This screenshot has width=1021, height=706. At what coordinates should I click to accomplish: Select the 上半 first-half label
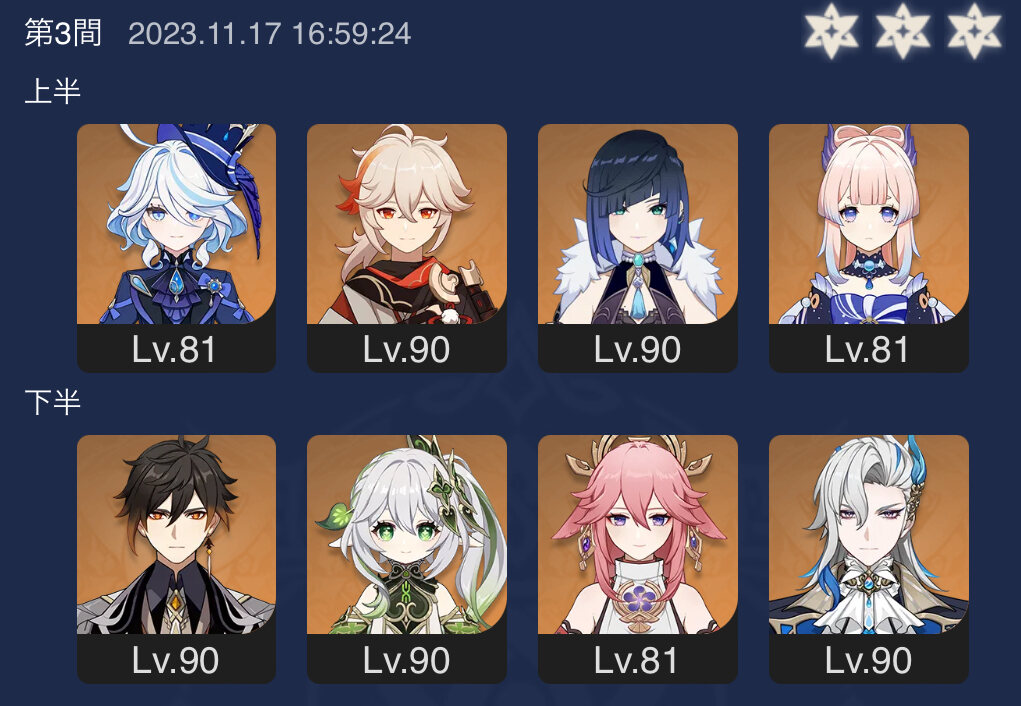tap(53, 91)
